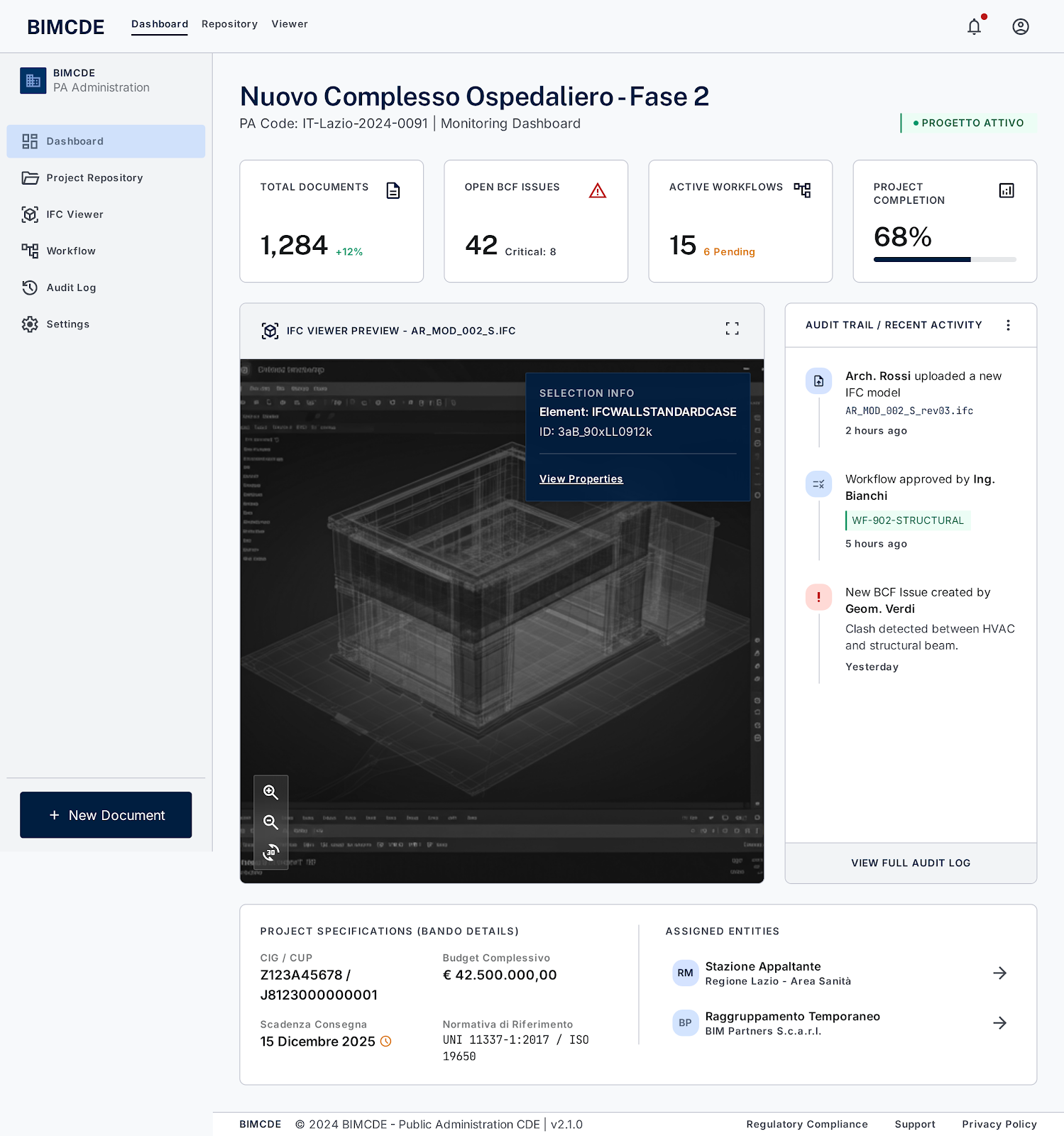Click the BP entity avatar
This screenshot has width=1064, height=1136.
pos(685,1022)
